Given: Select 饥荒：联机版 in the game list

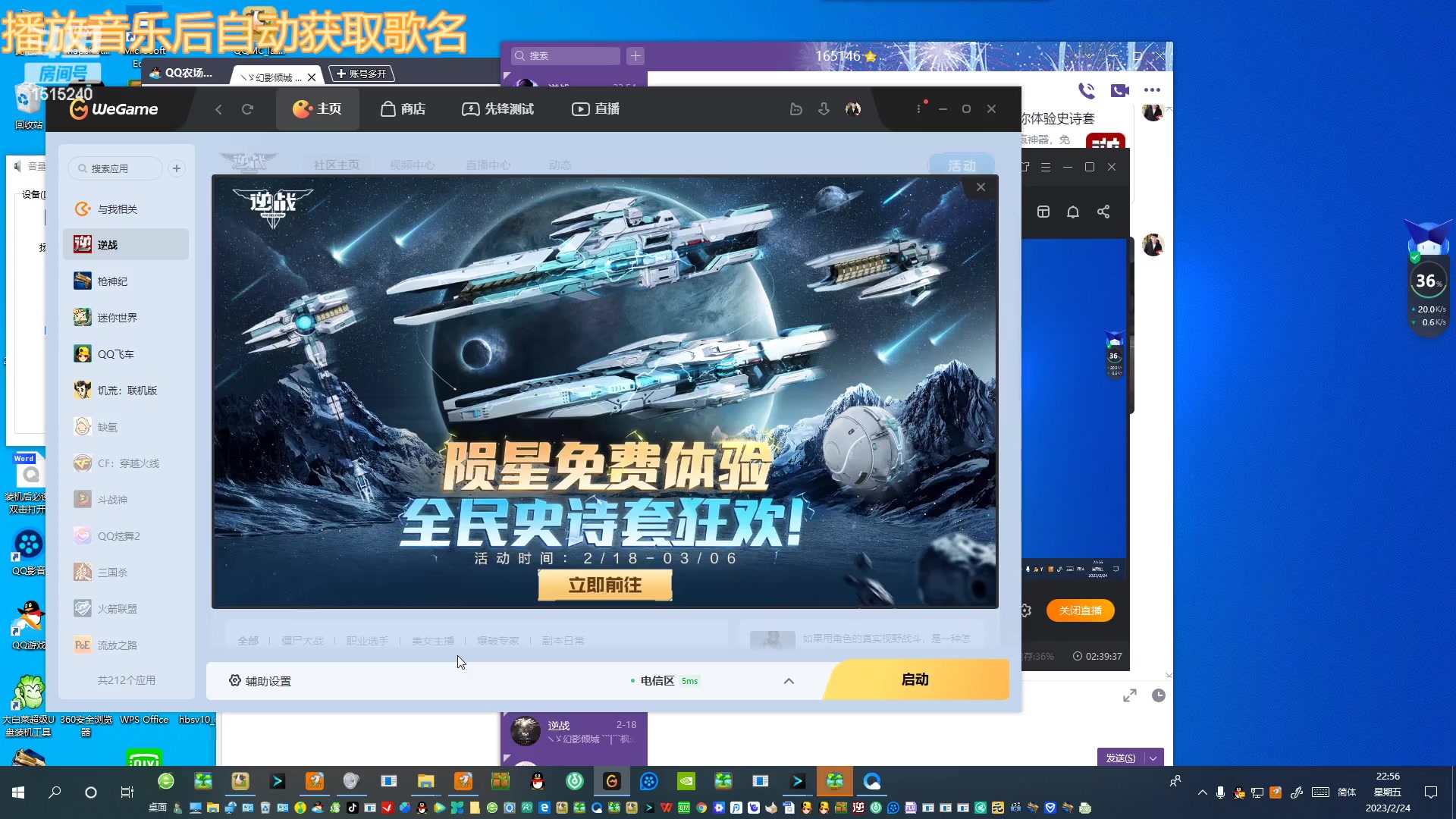Looking at the screenshot, I should [126, 391].
